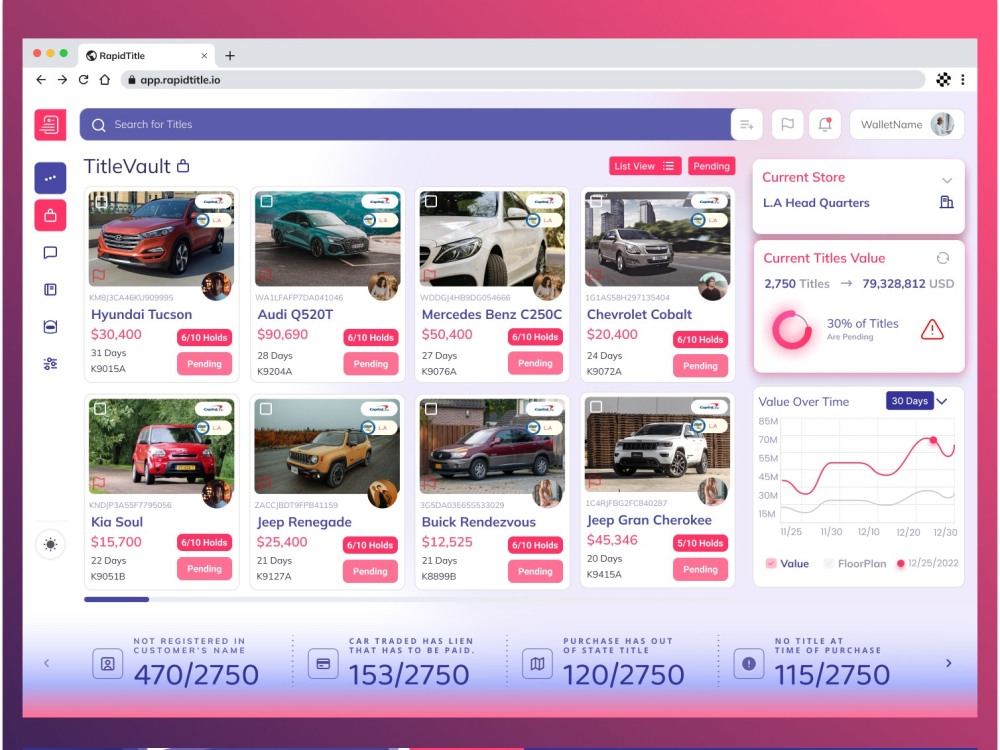Go to browser home page
The height and width of the screenshot is (750, 1000).
pyautogui.click(x=105, y=80)
